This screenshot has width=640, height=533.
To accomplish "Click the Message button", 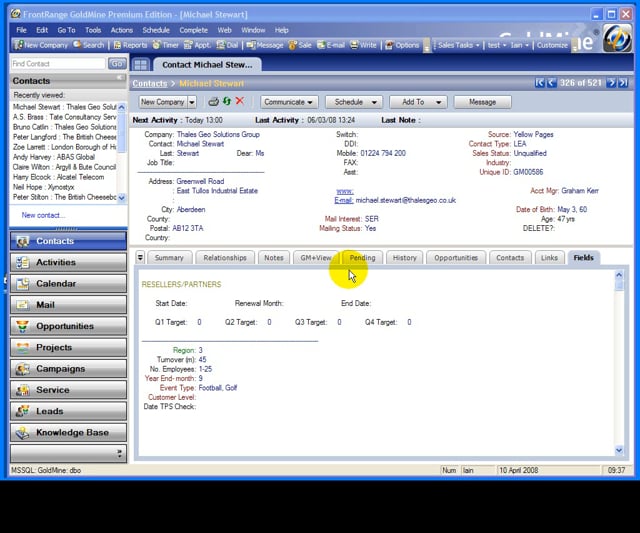I will coord(482,102).
